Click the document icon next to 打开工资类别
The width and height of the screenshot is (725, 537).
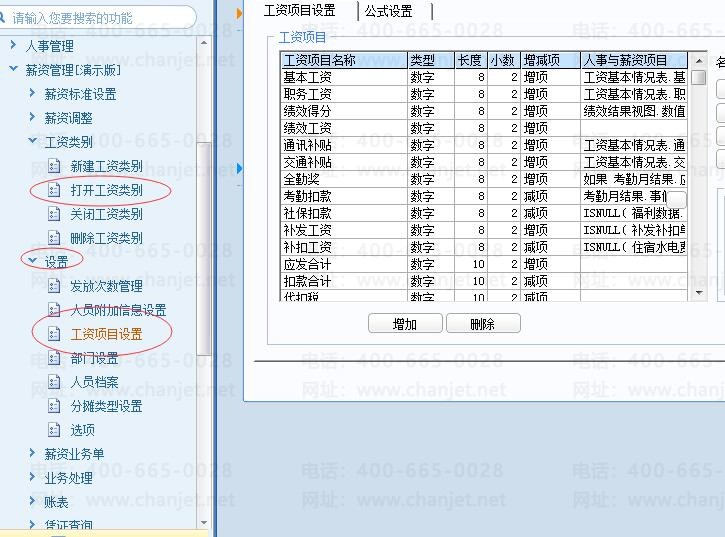click(x=54, y=190)
